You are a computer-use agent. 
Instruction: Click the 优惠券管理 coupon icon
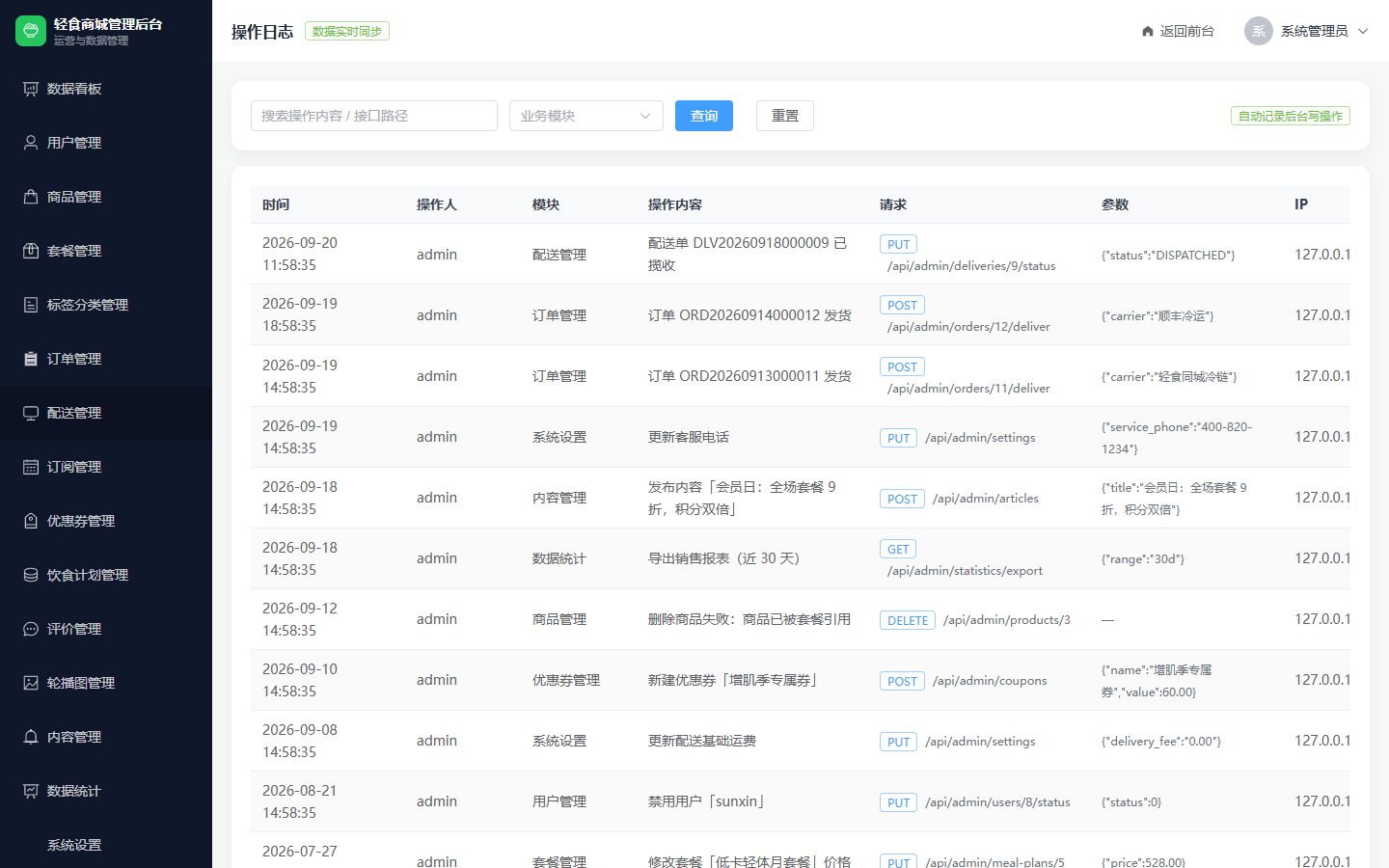tap(31, 521)
